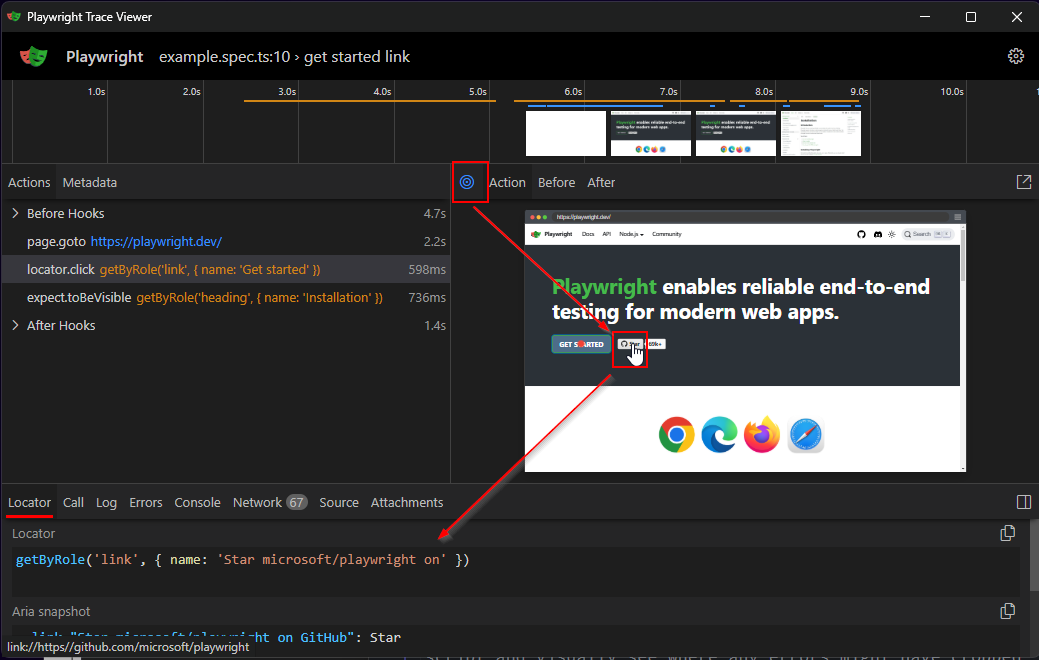Image resolution: width=1039 pixels, height=660 pixels.
Task: Click the test title 'example.spec.ts:10 › get started link'
Action: (x=284, y=57)
